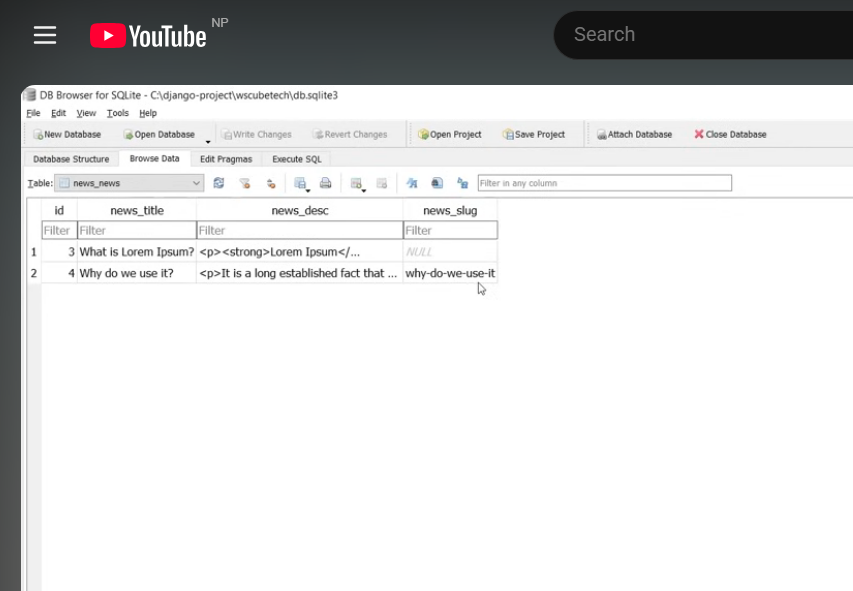Focus the news_desc column Filter box

(x=300, y=230)
